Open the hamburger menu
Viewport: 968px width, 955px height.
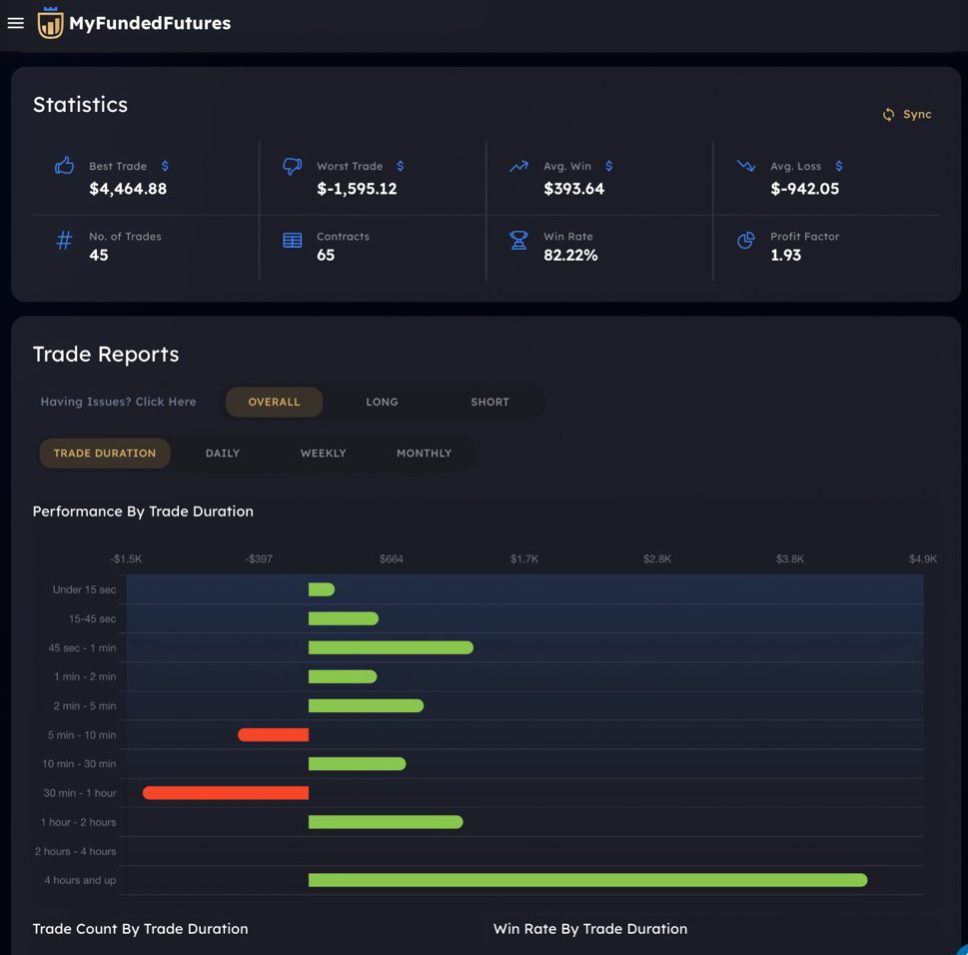[15, 23]
